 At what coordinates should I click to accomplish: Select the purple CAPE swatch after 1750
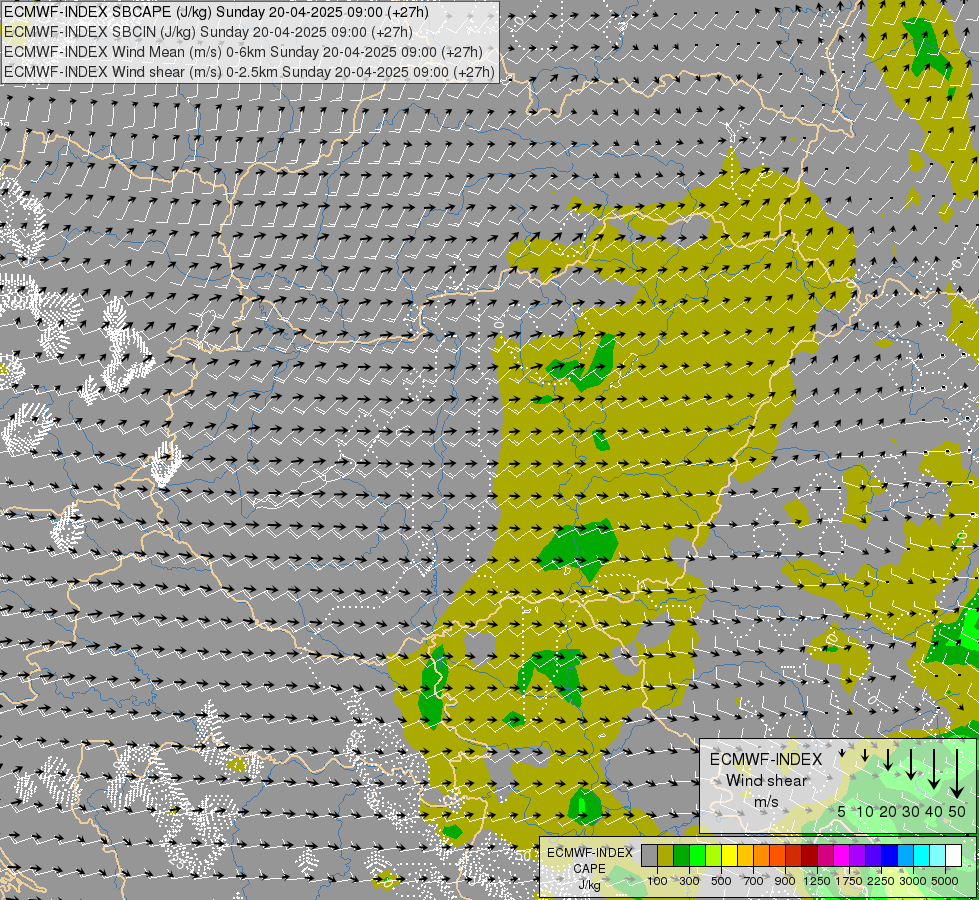857,855
